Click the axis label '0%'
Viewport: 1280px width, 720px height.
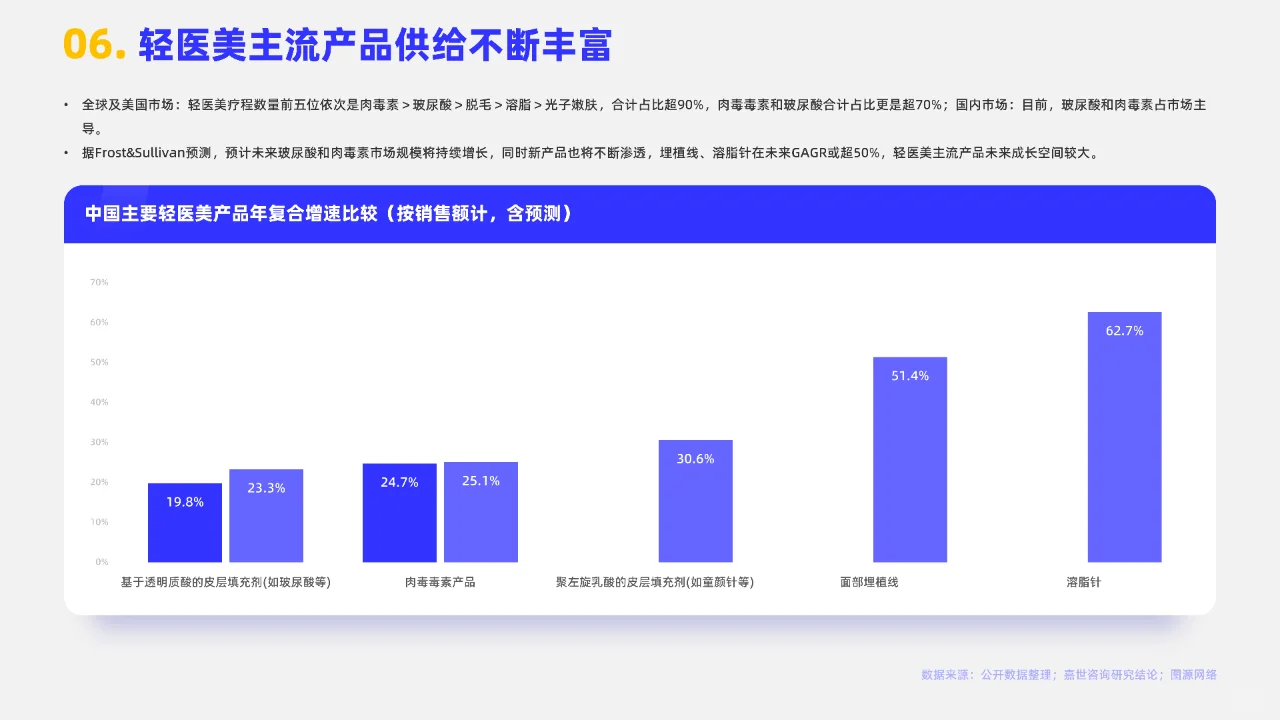pyautogui.click(x=100, y=561)
